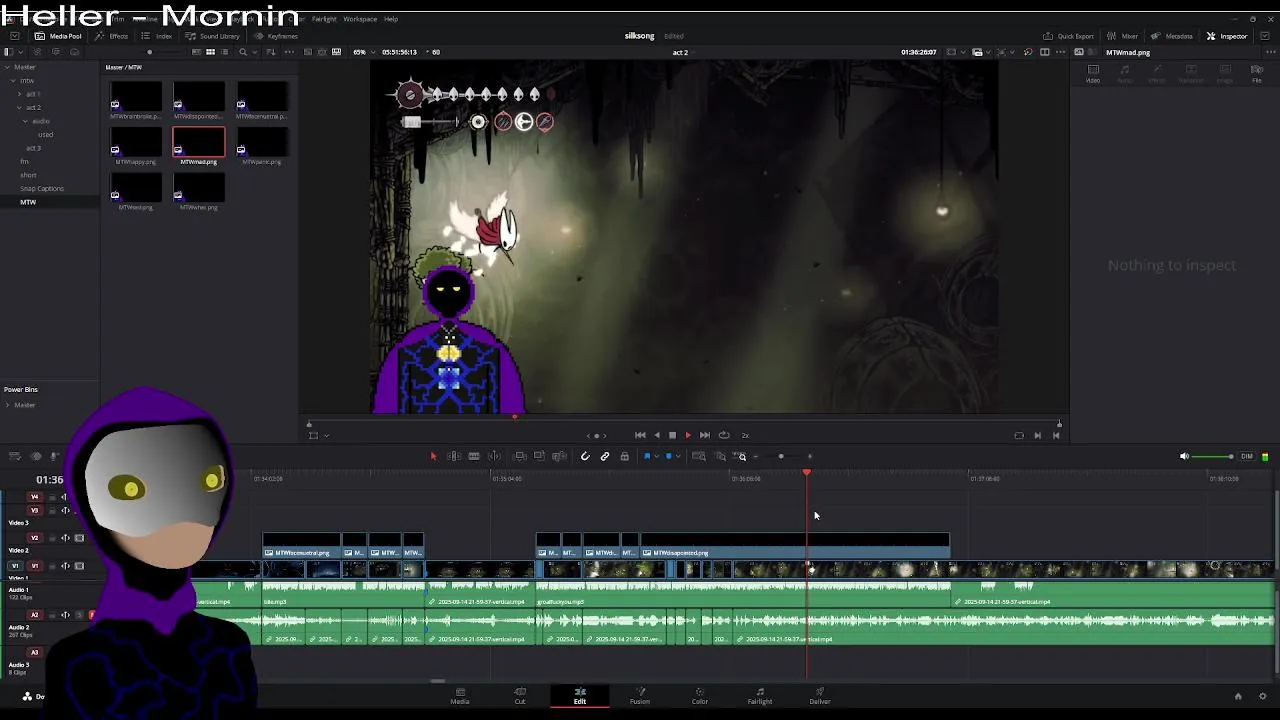Click the Overwrite Clip edit icon
The height and width of the screenshot is (720, 1280).
pyautogui.click(x=539, y=456)
